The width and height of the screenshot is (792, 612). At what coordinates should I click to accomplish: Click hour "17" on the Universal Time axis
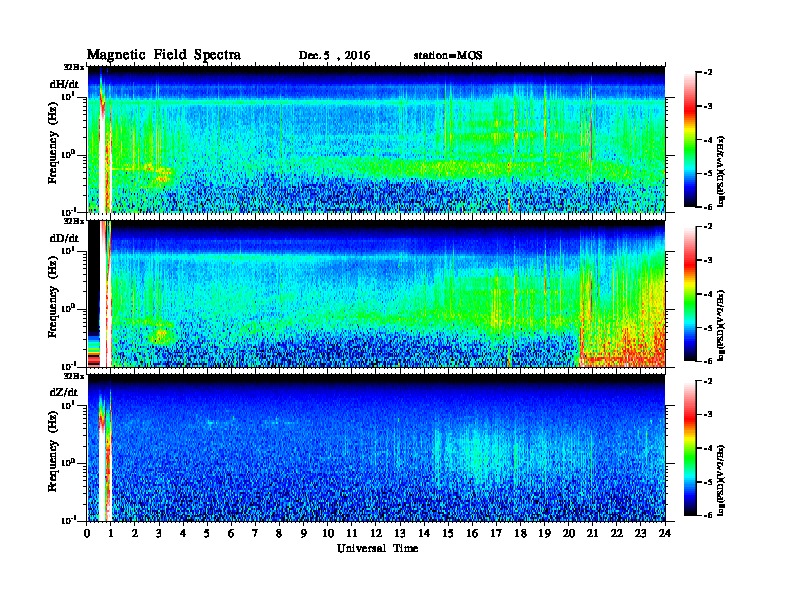pyautogui.click(x=496, y=533)
